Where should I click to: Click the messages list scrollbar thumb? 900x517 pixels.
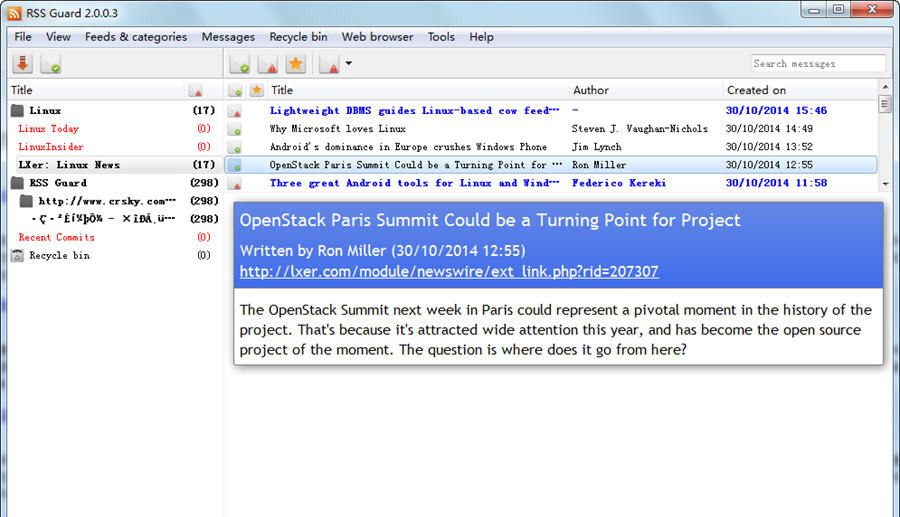[885, 104]
